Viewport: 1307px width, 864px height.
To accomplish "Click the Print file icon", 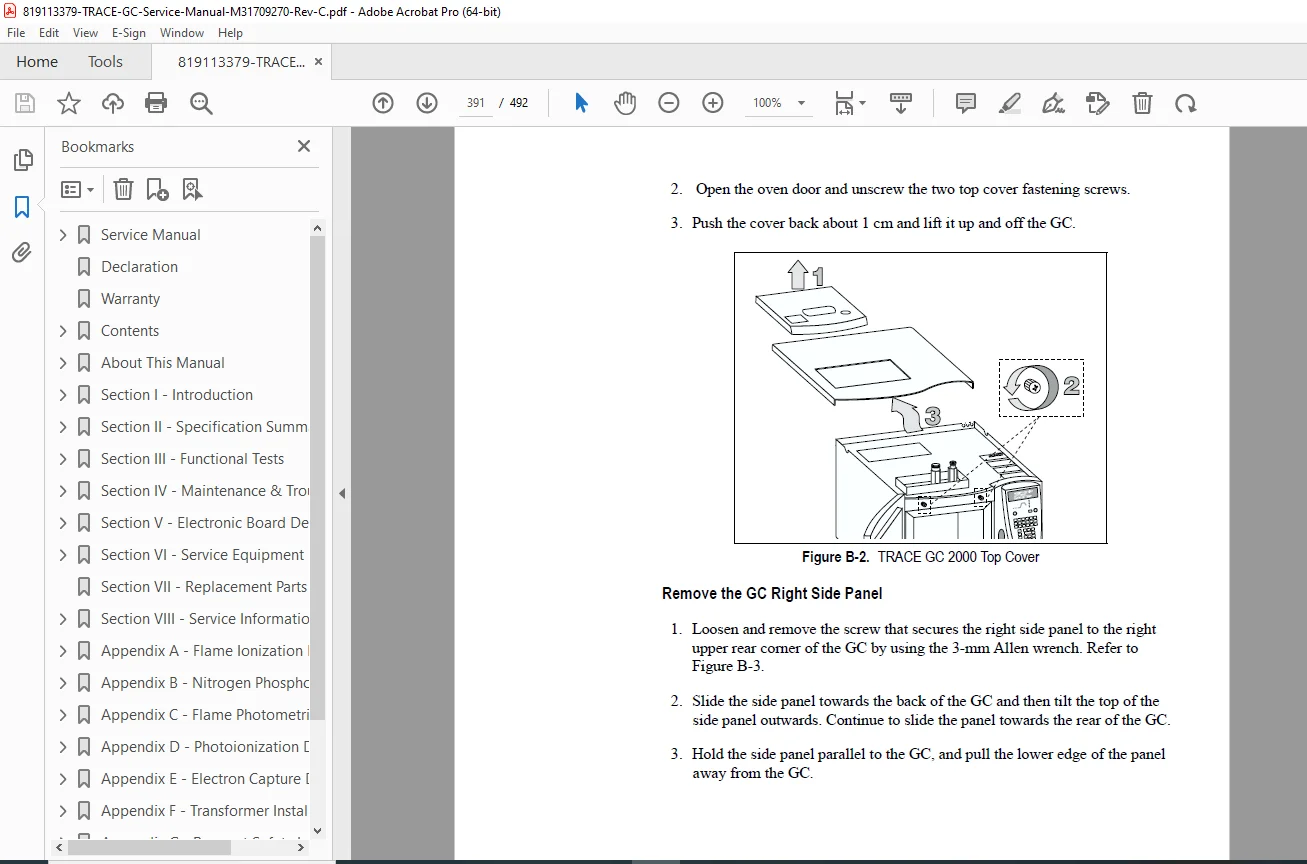I will pyautogui.click(x=156, y=103).
